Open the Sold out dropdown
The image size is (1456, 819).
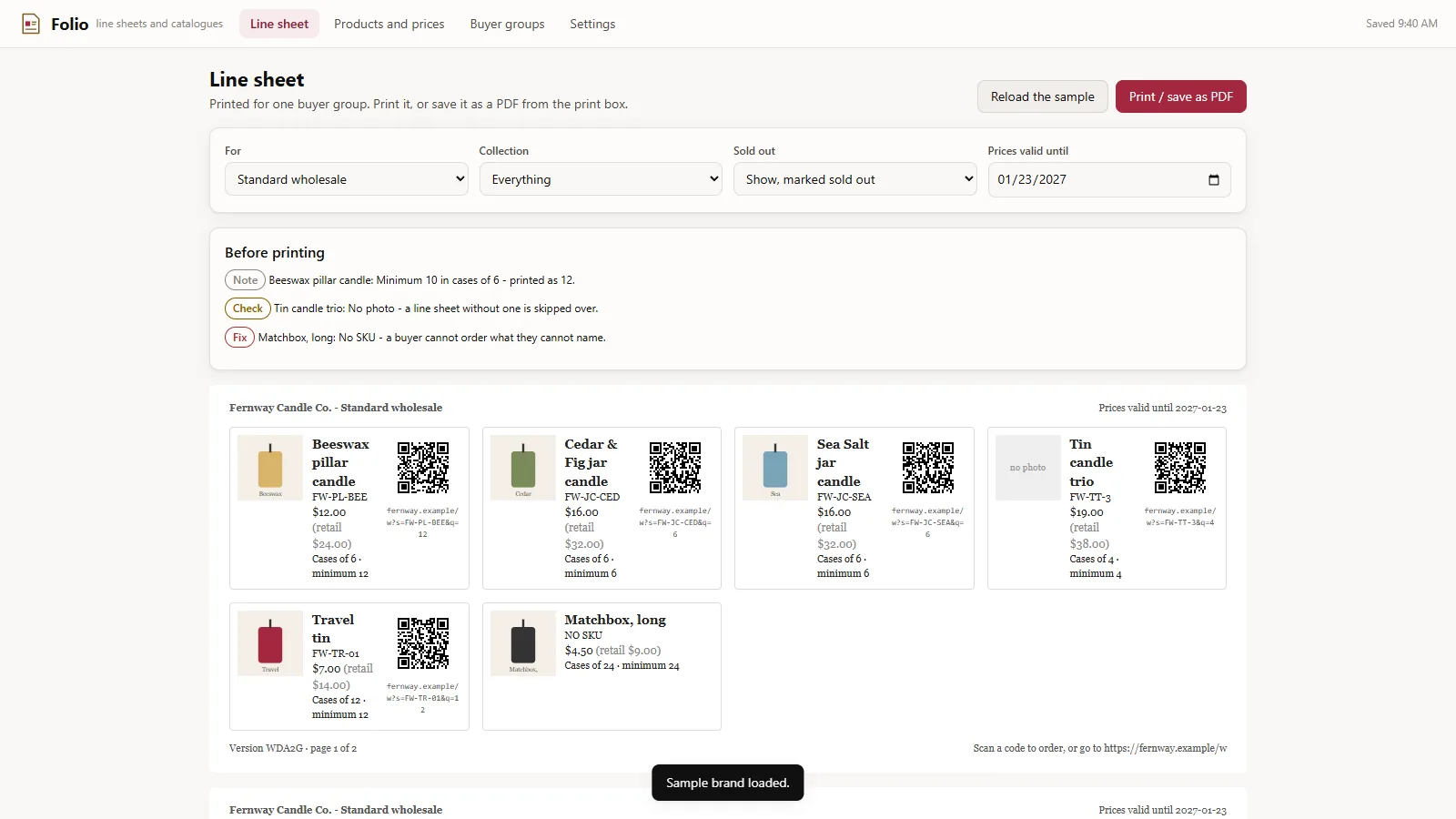coord(855,179)
